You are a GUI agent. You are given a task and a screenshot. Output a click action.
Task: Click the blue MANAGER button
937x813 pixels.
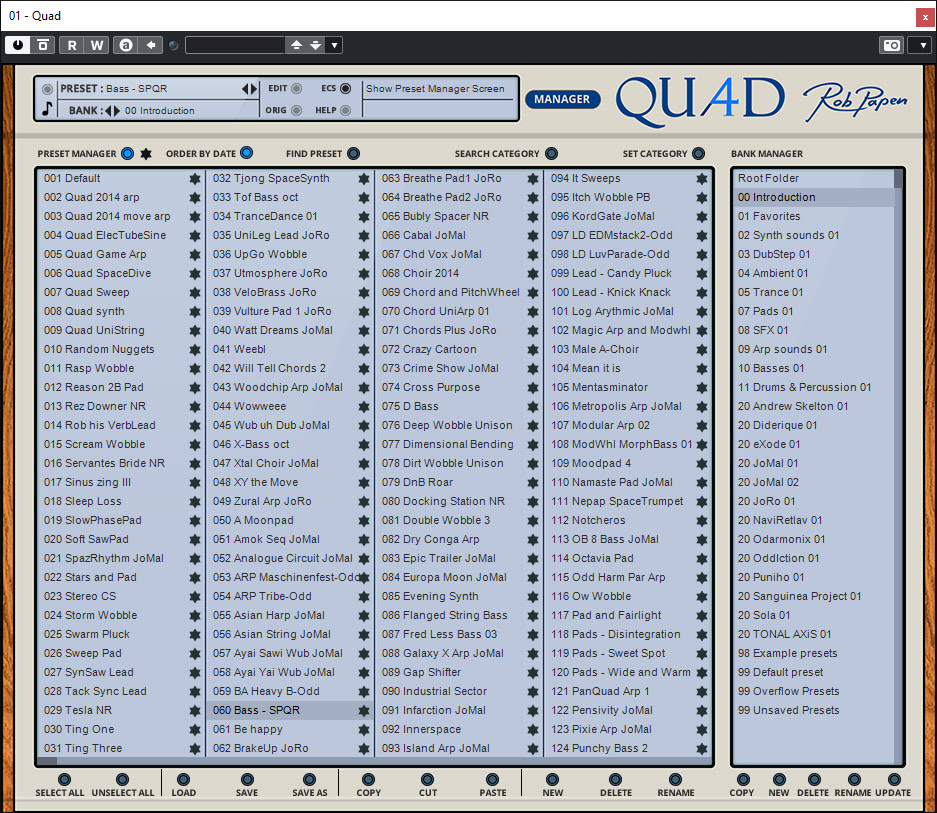click(x=562, y=99)
